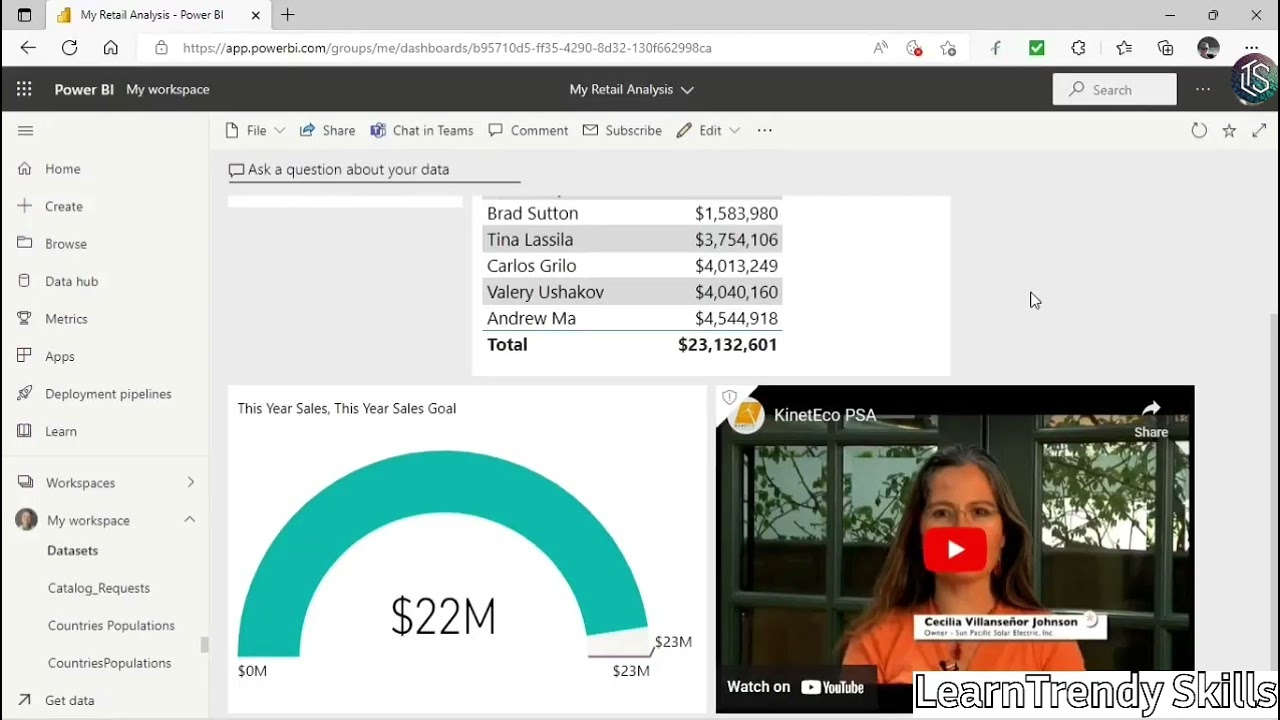Image resolution: width=1280 pixels, height=720 pixels.
Task: Open more options ellipsis in dashboard toolbar
Action: point(765,130)
